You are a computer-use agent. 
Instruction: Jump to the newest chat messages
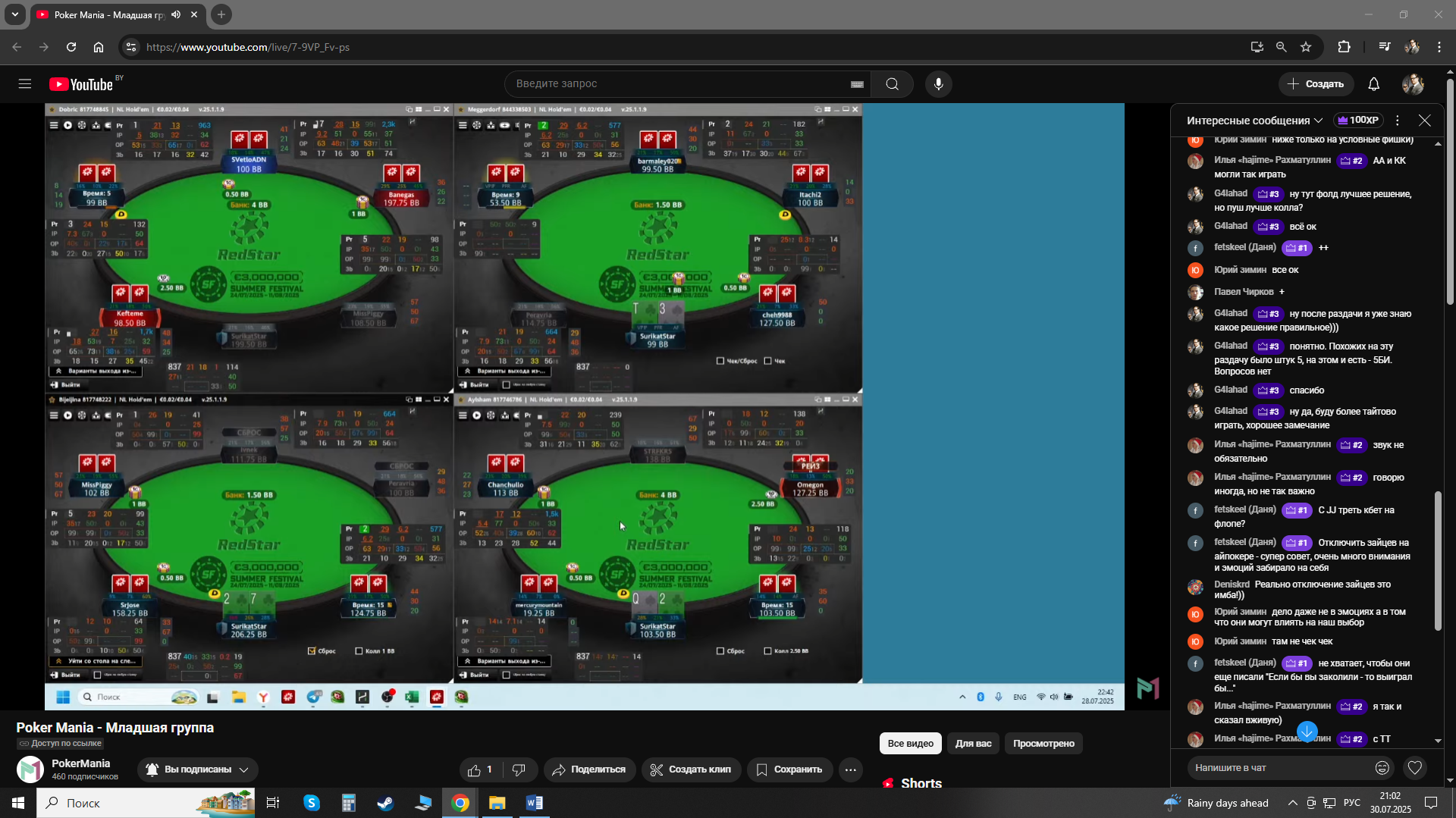[x=1307, y=732]
